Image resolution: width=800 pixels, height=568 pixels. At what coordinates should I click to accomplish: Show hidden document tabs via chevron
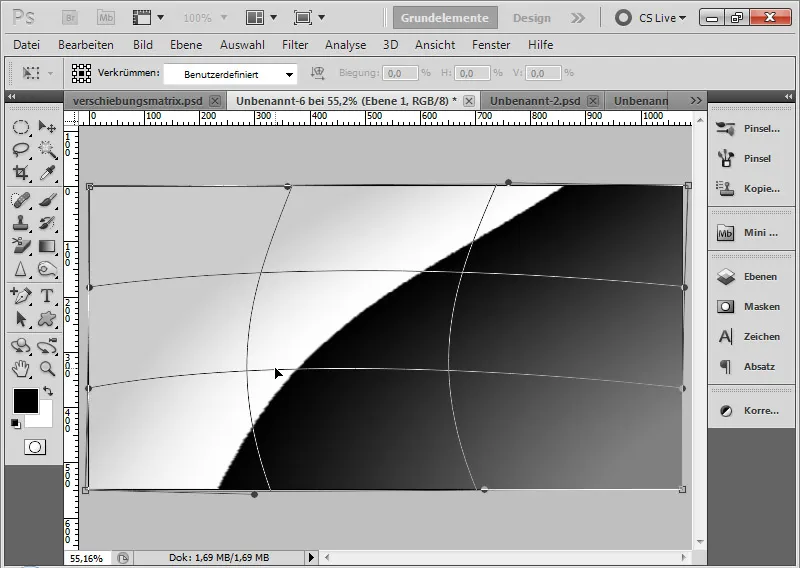coord(696,101)
